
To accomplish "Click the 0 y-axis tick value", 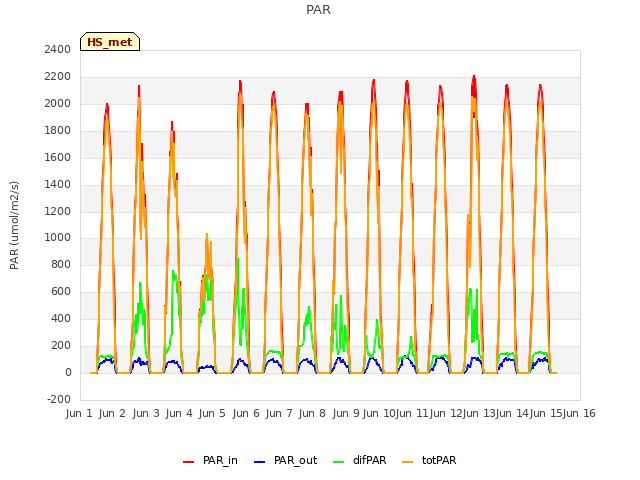I will point(68,372).
